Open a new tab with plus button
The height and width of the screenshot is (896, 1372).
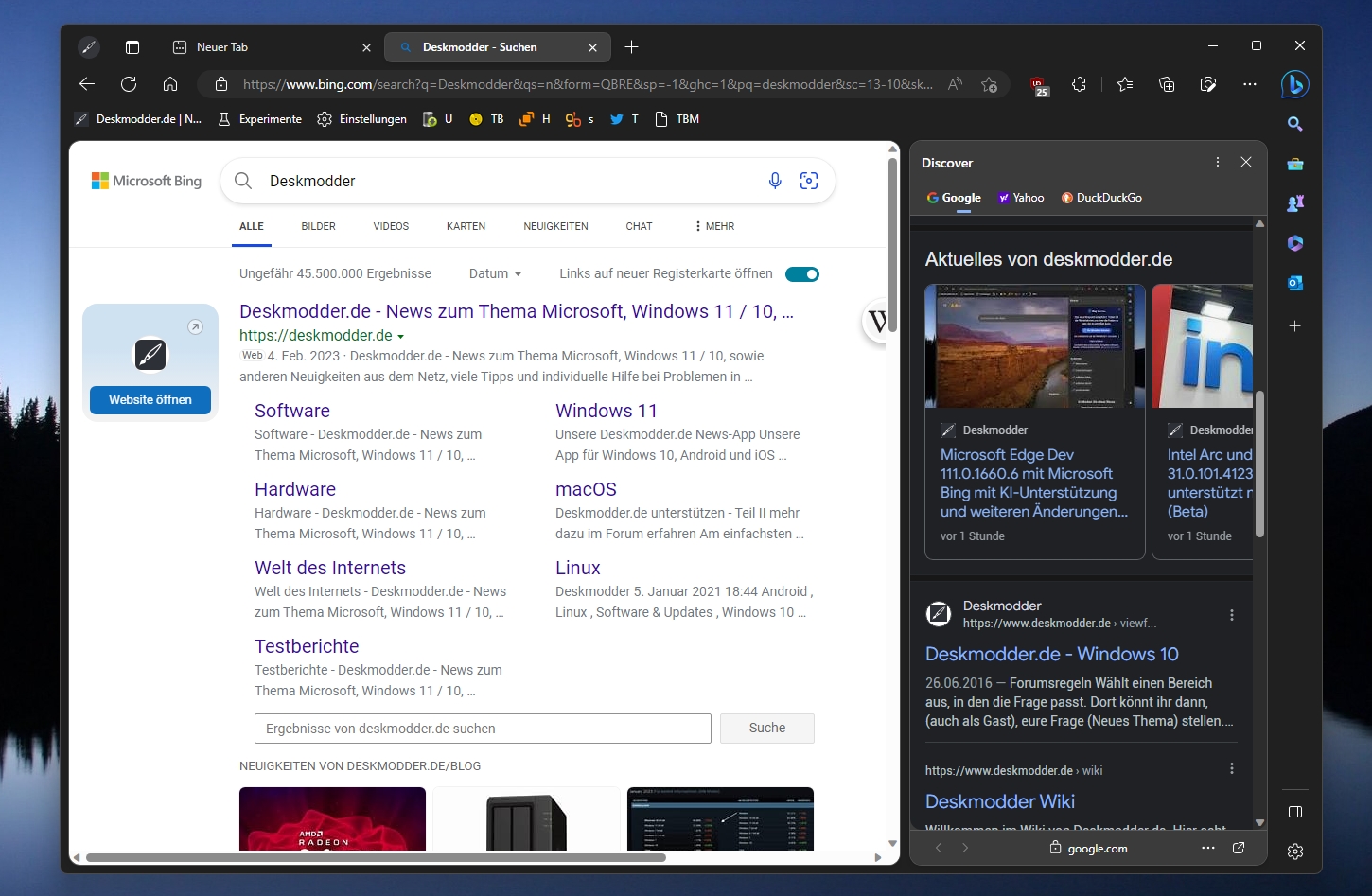click(632, 47)
